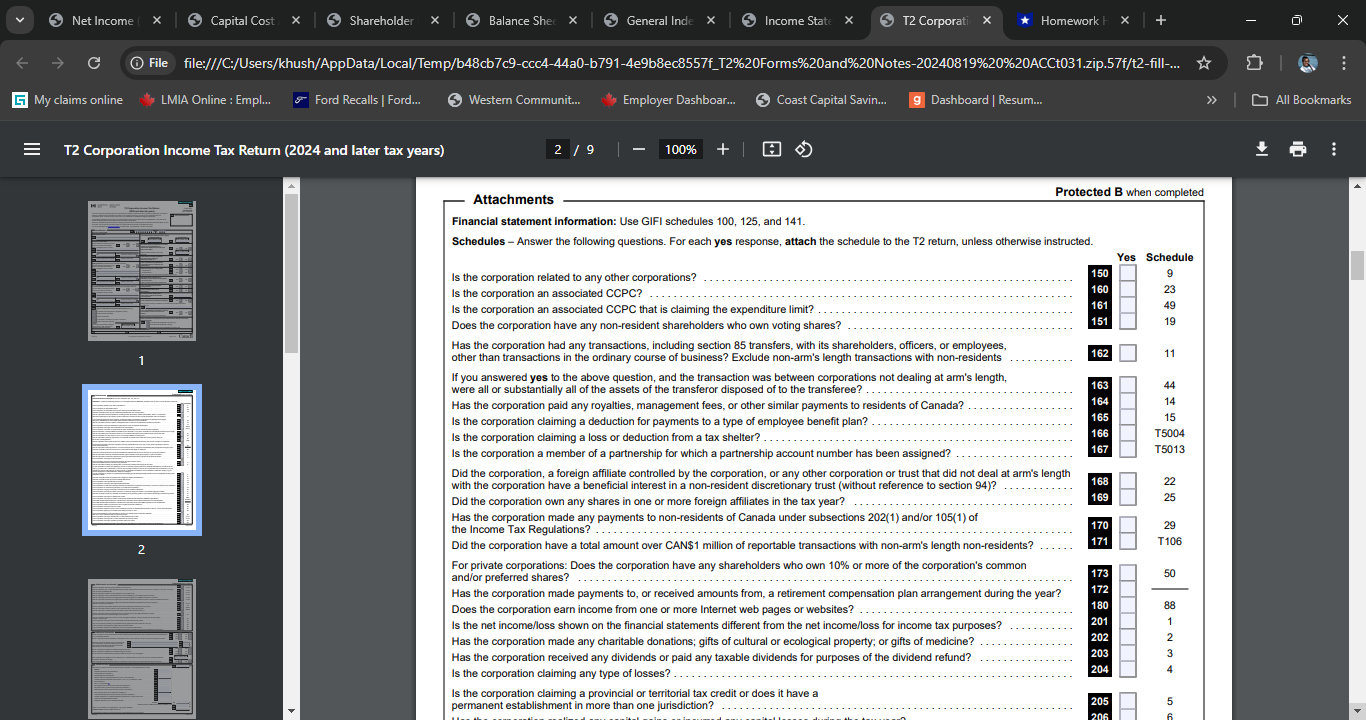The height and width of the screenshot is (720, 1366).
Task: Close the Homework Help tab
Action: pos(1125,20)
